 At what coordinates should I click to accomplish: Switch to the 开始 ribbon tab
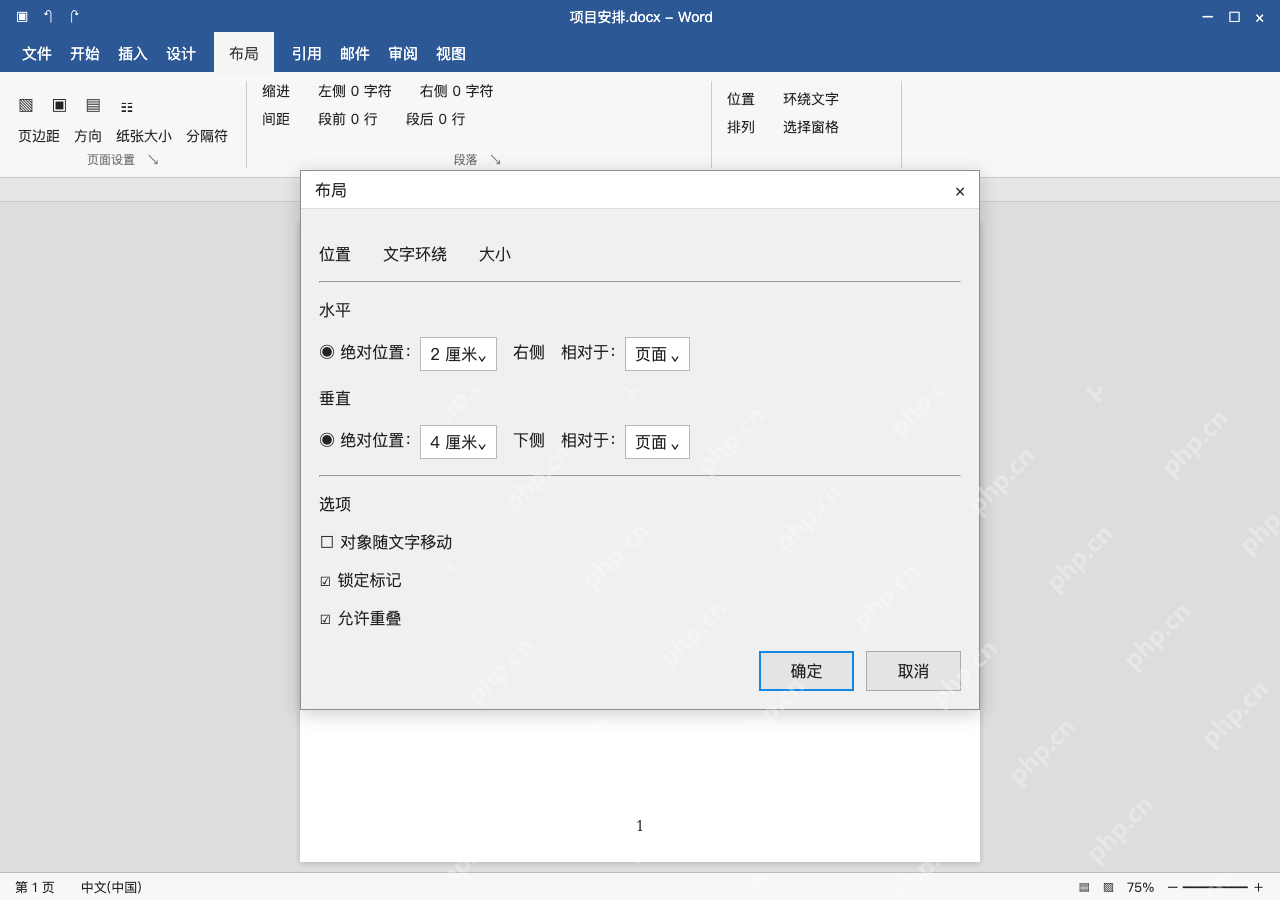point(85,54)
